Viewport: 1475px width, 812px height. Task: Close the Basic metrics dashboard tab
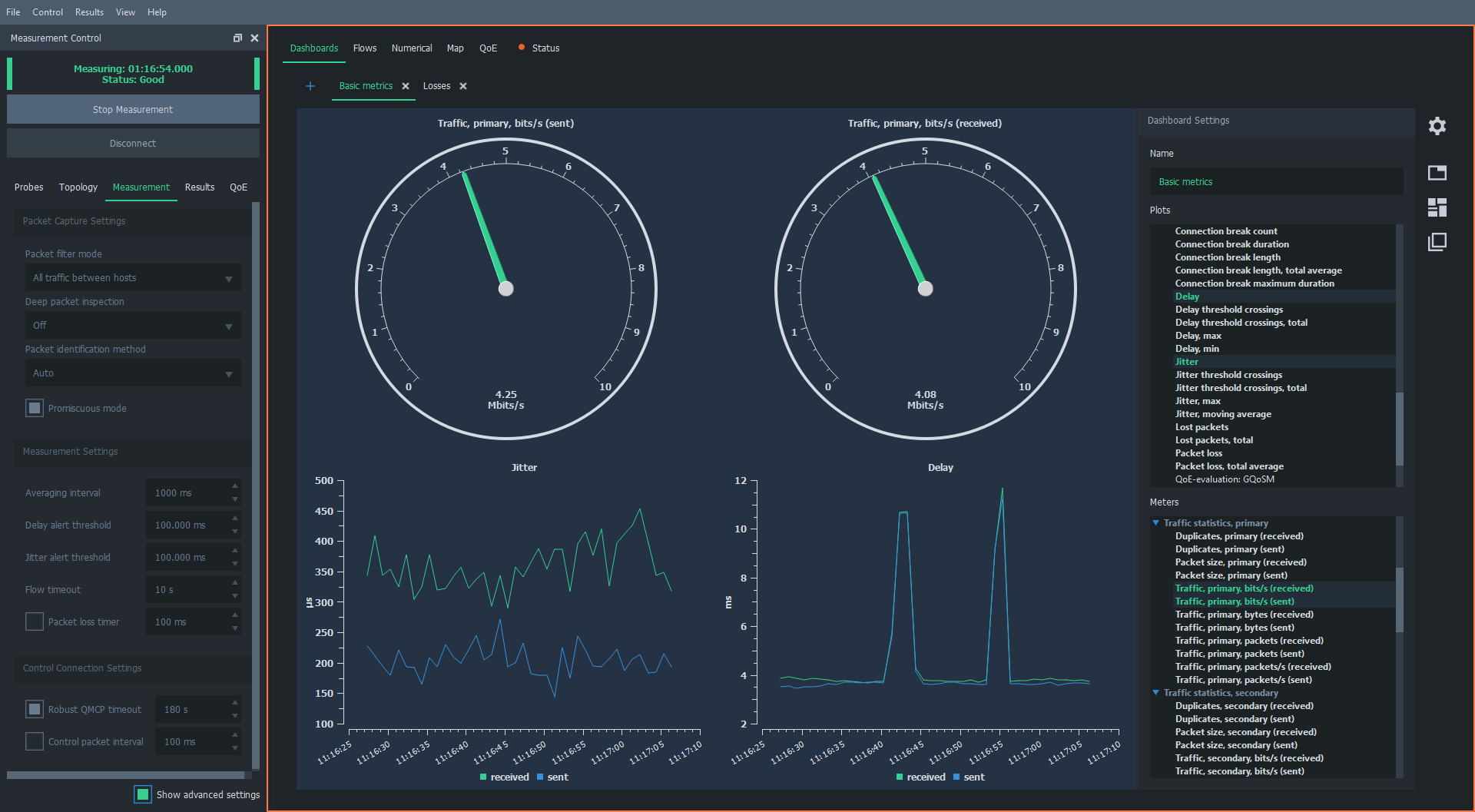tap(406, 86)
